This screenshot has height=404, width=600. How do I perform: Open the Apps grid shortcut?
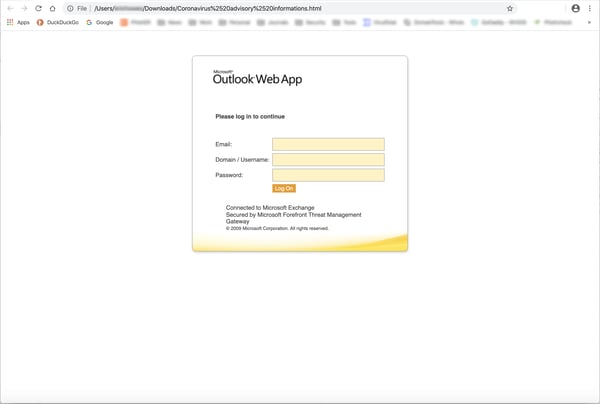(18, 22)
